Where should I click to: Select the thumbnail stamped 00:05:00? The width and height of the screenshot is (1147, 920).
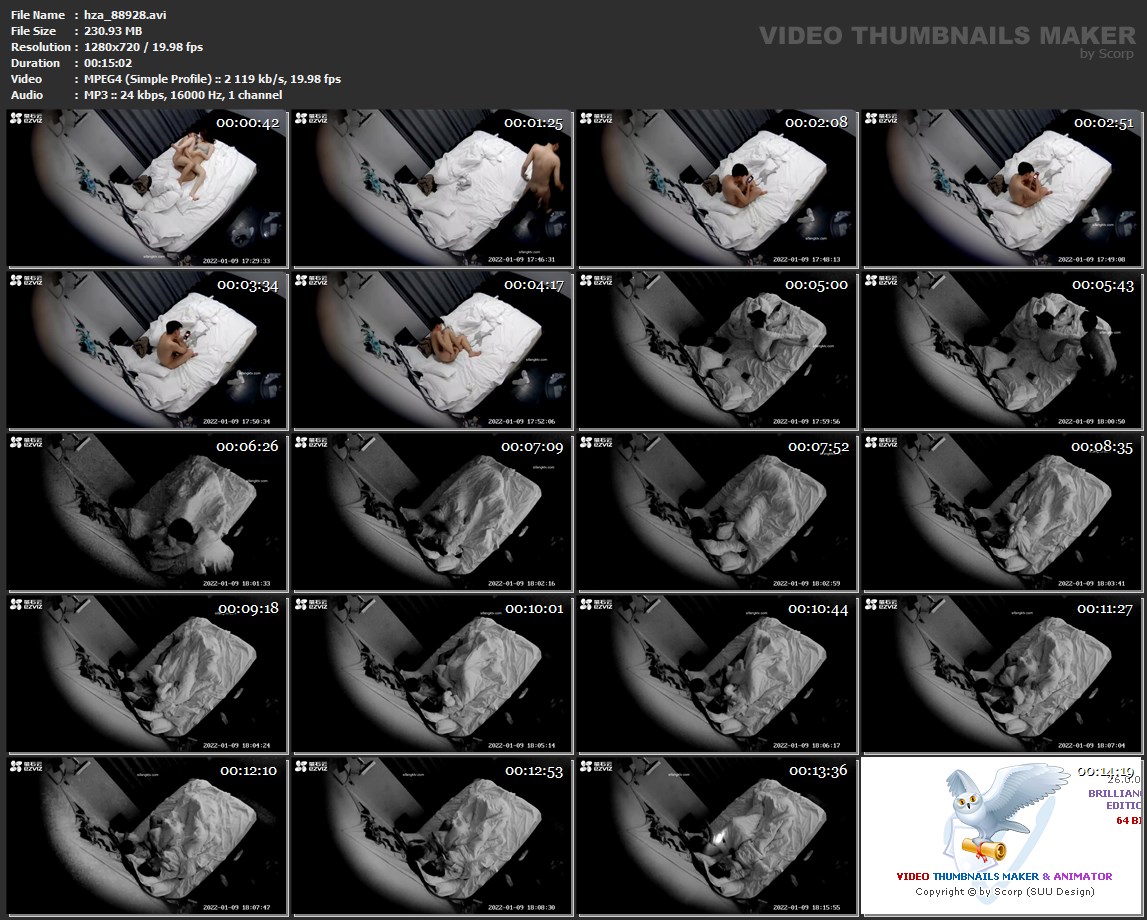[x=718, y=351]
